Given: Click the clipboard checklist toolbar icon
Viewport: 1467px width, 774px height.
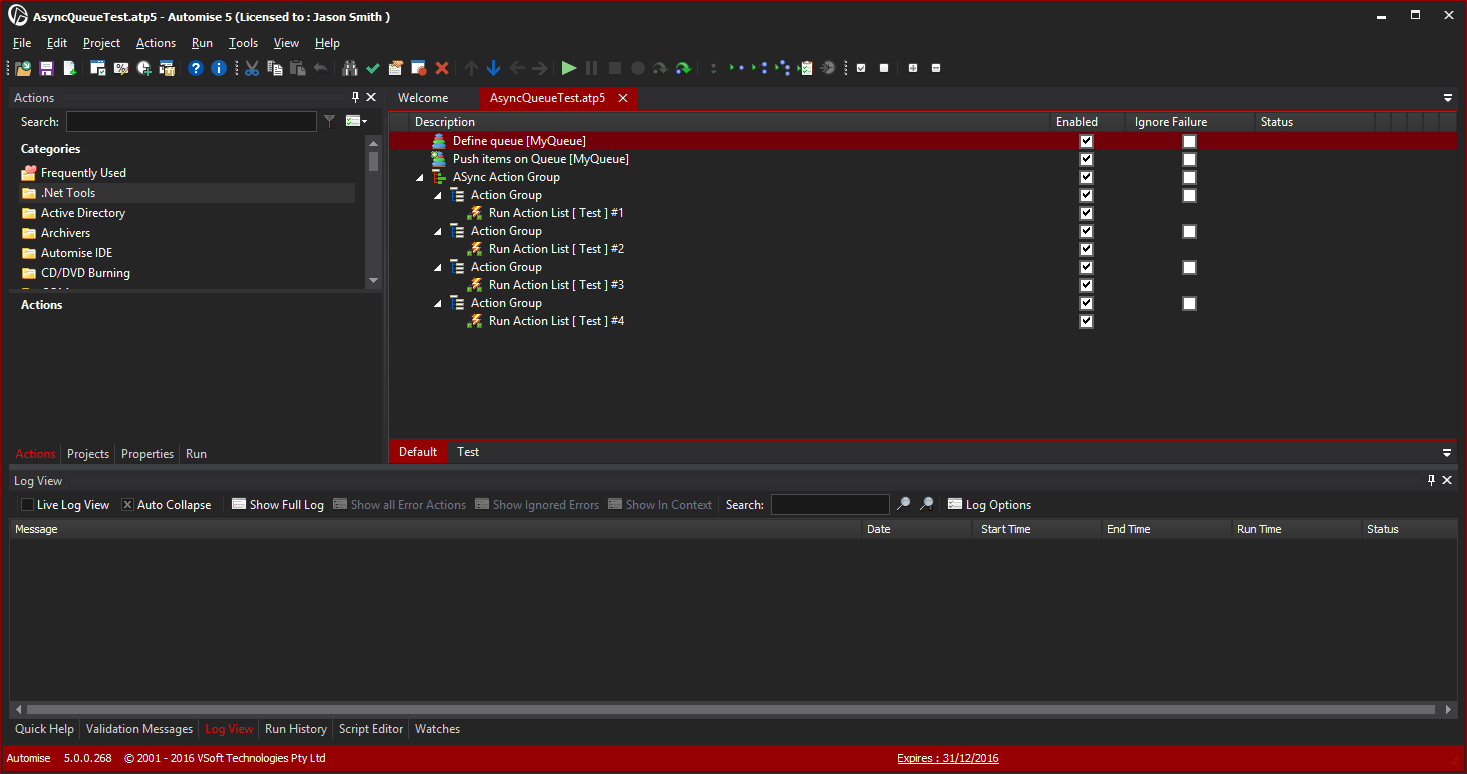Looking at the screenshot, I should click(x=806, y=68).
